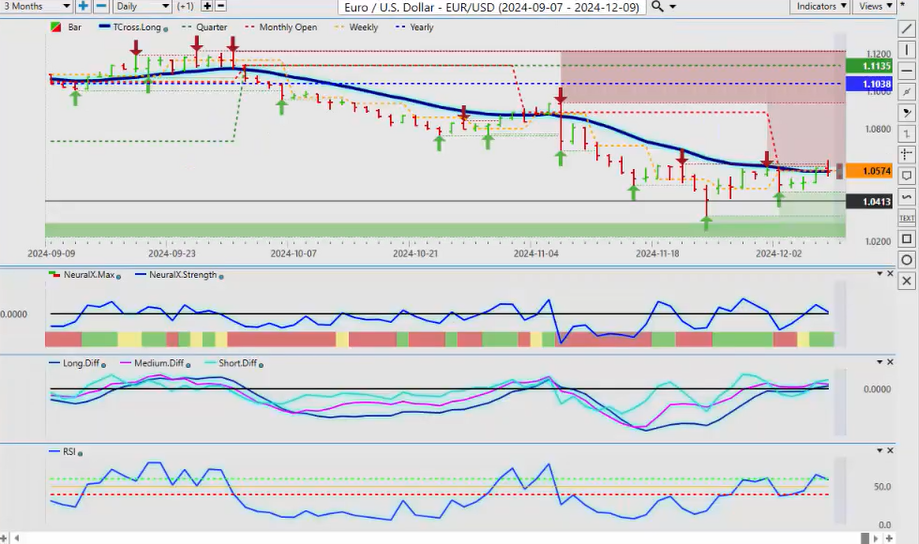Select the comment callout tool
Viewport: 919px width, 544px height.
pyautogui.click(x=906, y=176)
